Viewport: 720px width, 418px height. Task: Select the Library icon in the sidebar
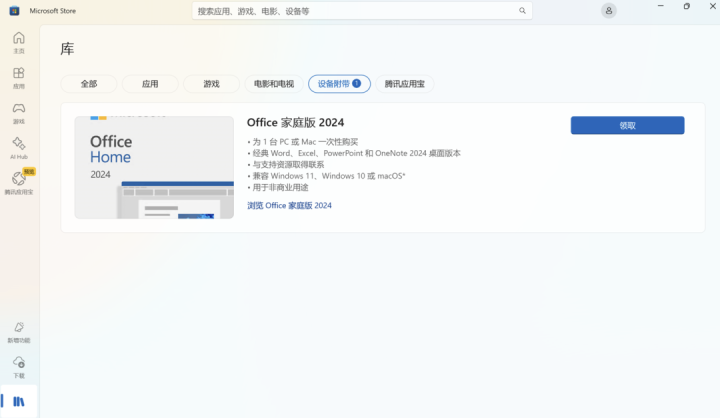(19, 401)
